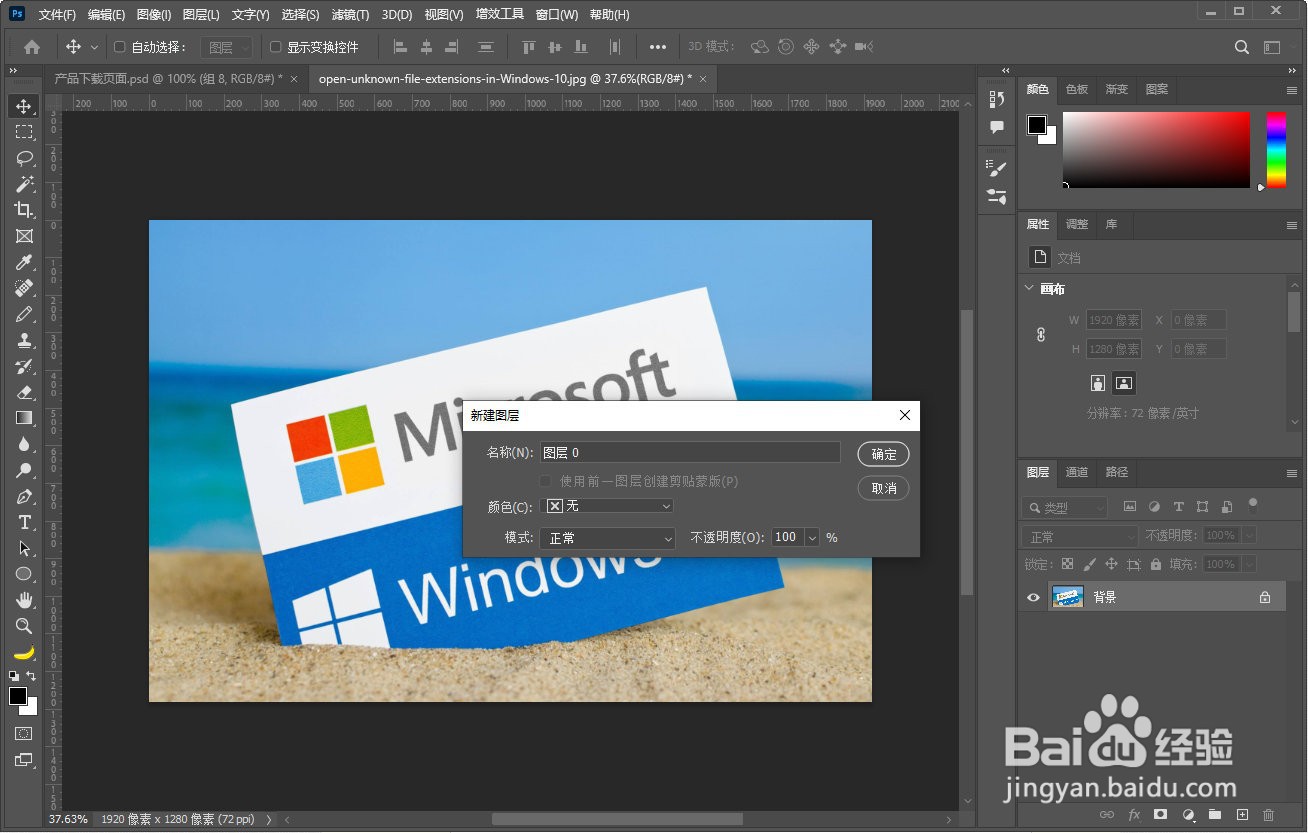Viewport: 1308px width, 833px height.
Task: Select the Brush tool
Action: [24, 314]
